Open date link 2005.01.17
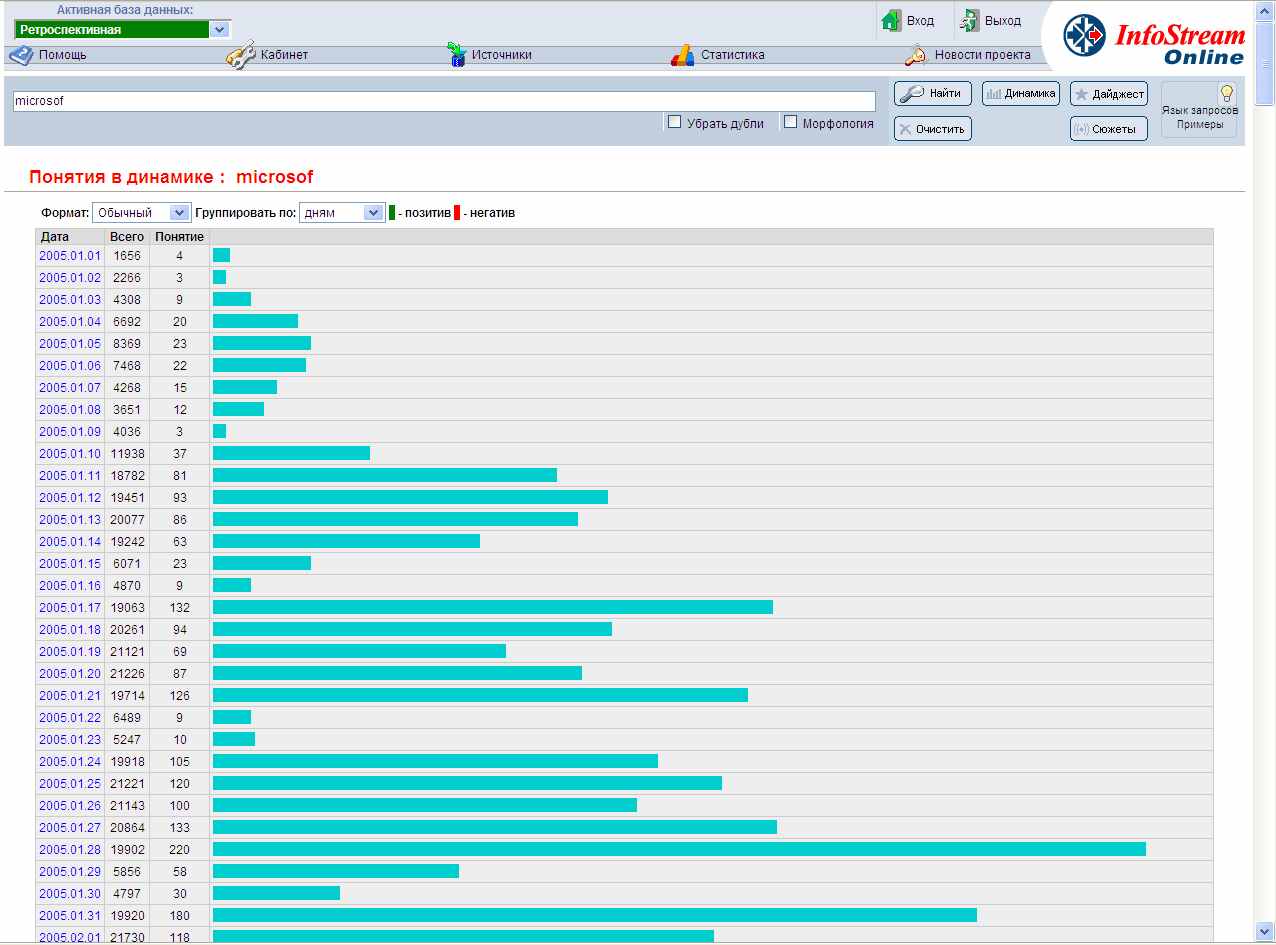Image resolution: width=1276 pixels, height=945 pixels. pos(70,608)
